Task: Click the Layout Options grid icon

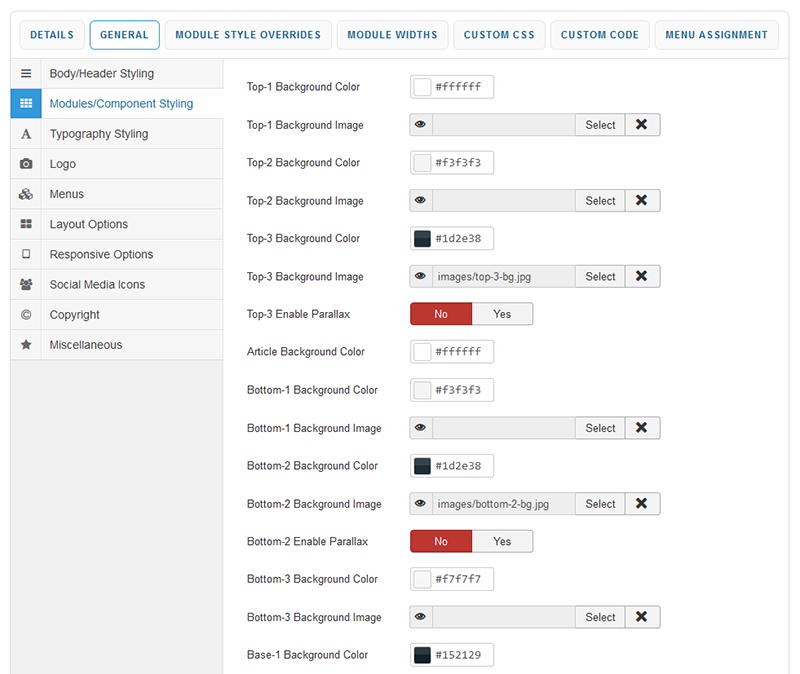Action: (x=26, y=224)
